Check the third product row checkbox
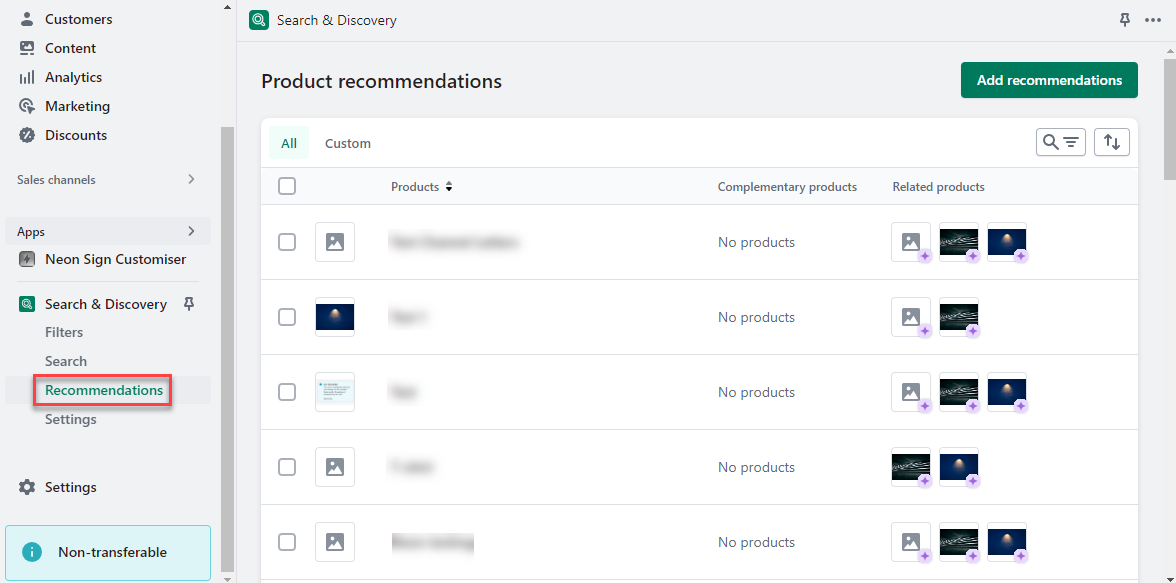This screenshot has width=1176, height=583. [x=287, y=392]
